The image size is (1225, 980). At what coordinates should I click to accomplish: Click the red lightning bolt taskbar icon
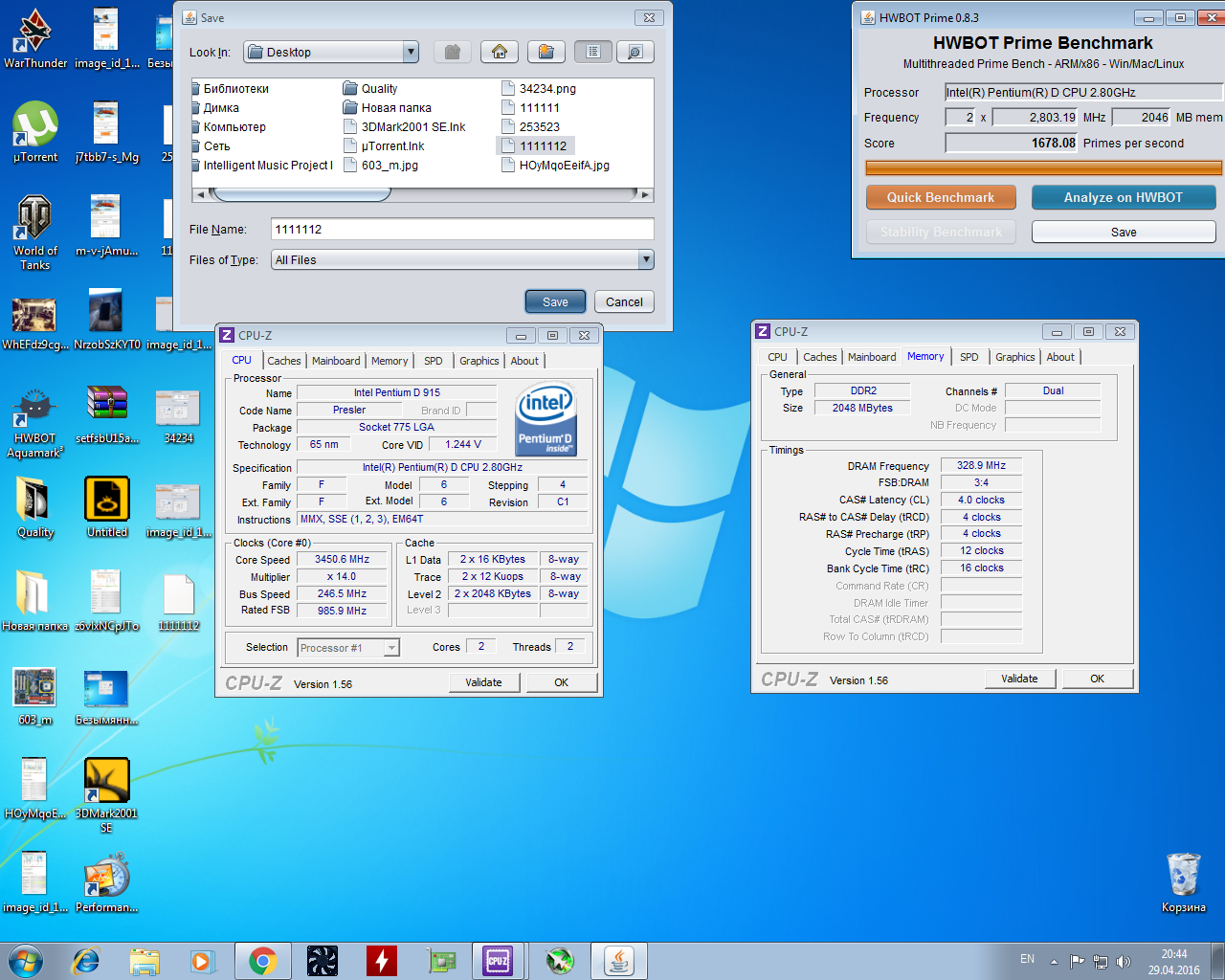click(x=382, y=961)
